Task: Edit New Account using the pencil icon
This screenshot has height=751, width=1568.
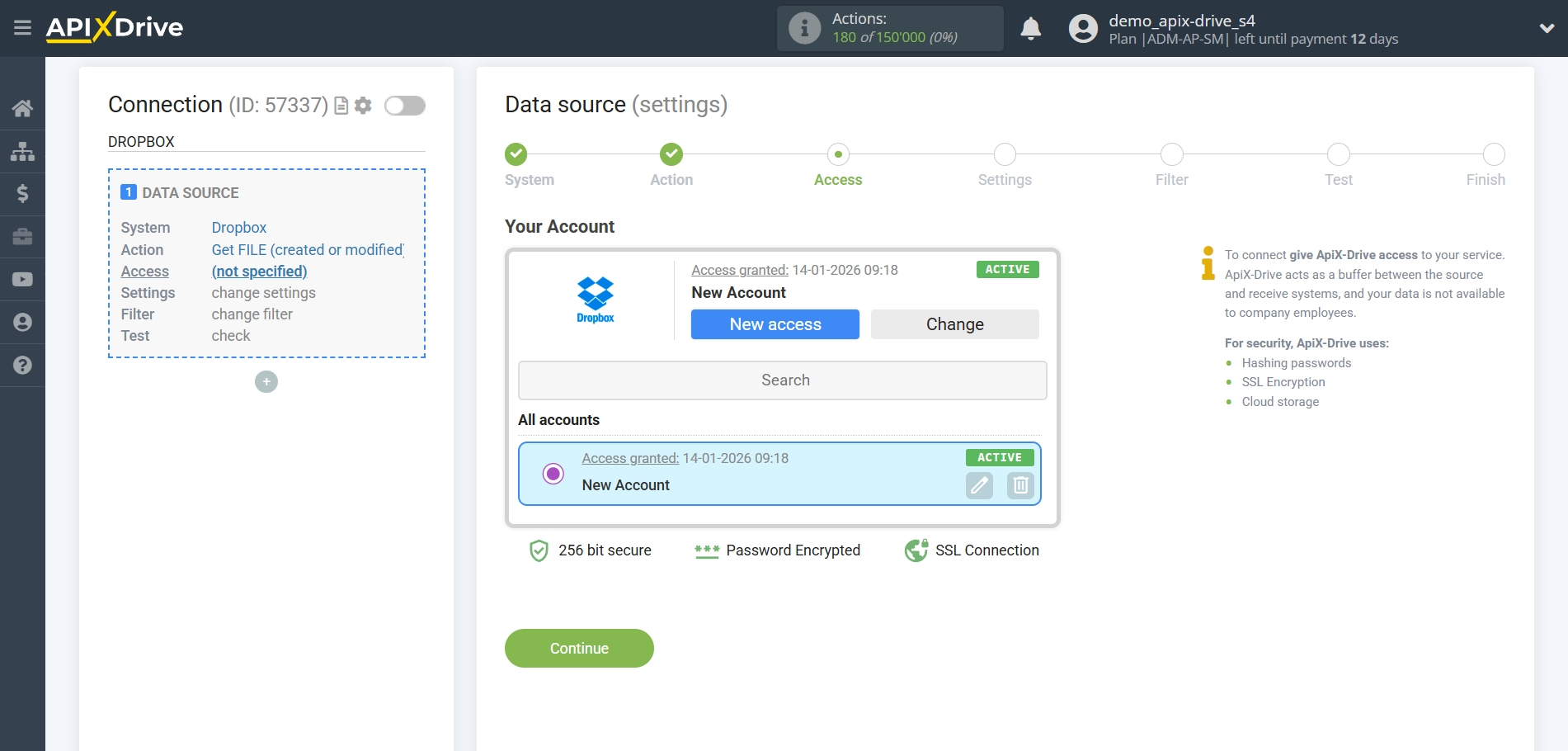Action: (x=978, y=486)
